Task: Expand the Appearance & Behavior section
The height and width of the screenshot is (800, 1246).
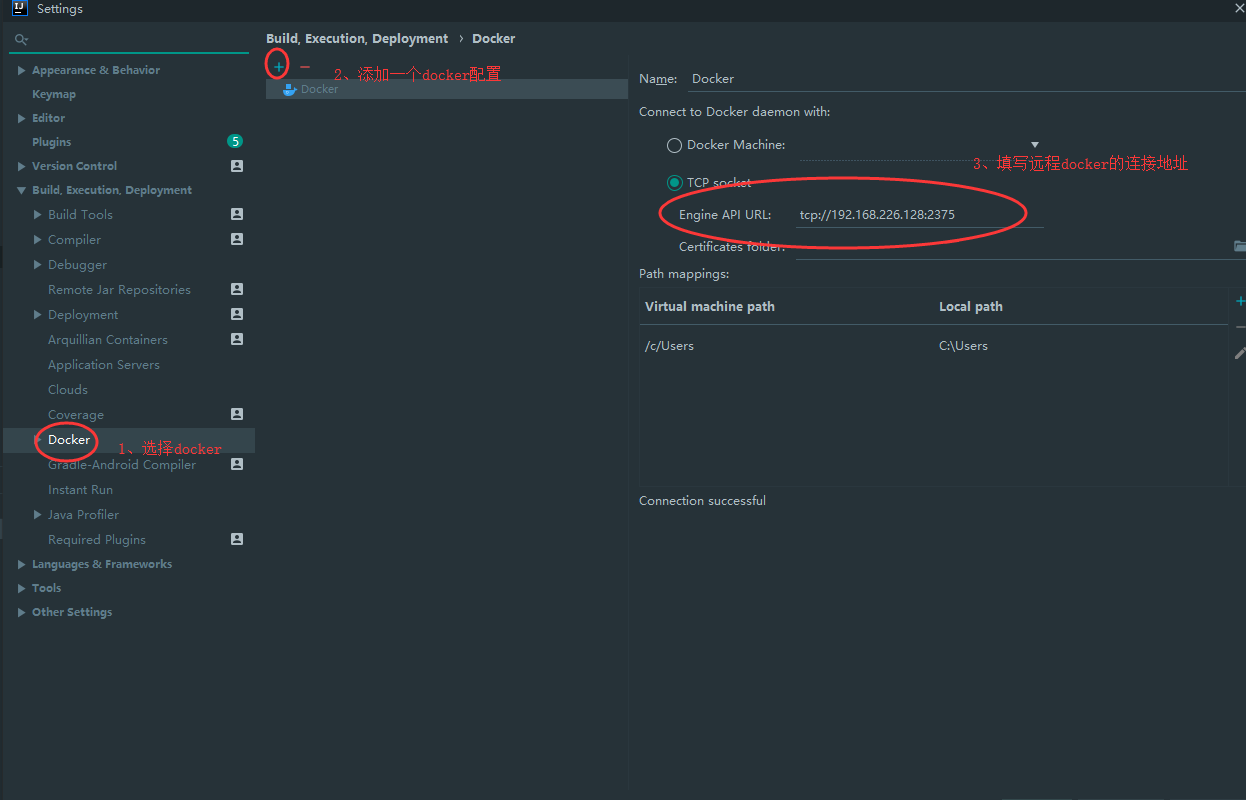Action: point(22,71)
